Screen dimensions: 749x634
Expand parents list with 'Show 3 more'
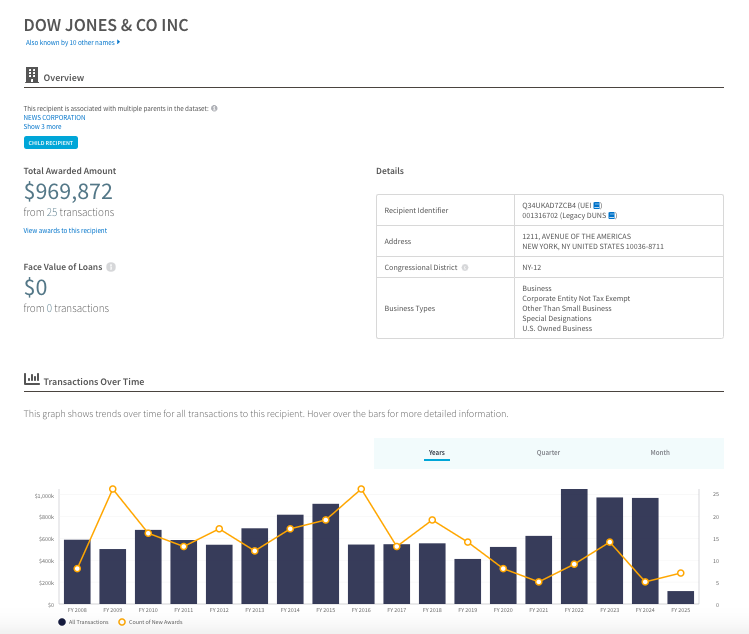tap(42, 127)
